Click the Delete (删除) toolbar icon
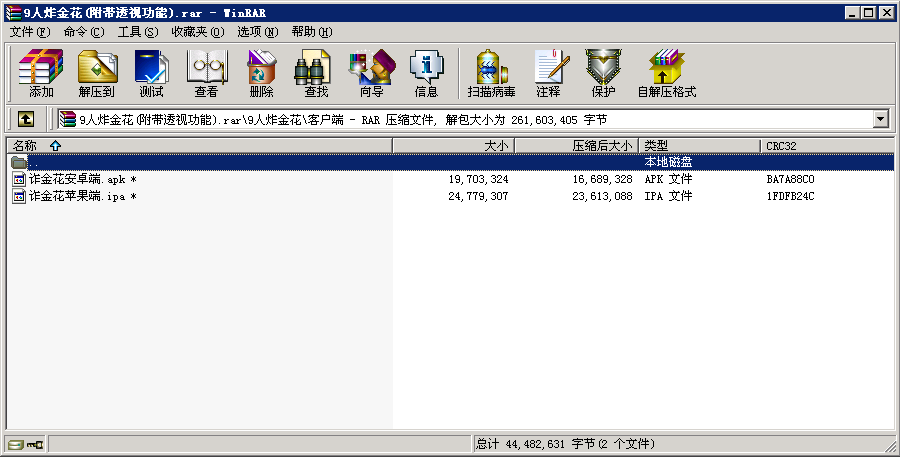The image size is (900, 457). [x=261, y=73]
